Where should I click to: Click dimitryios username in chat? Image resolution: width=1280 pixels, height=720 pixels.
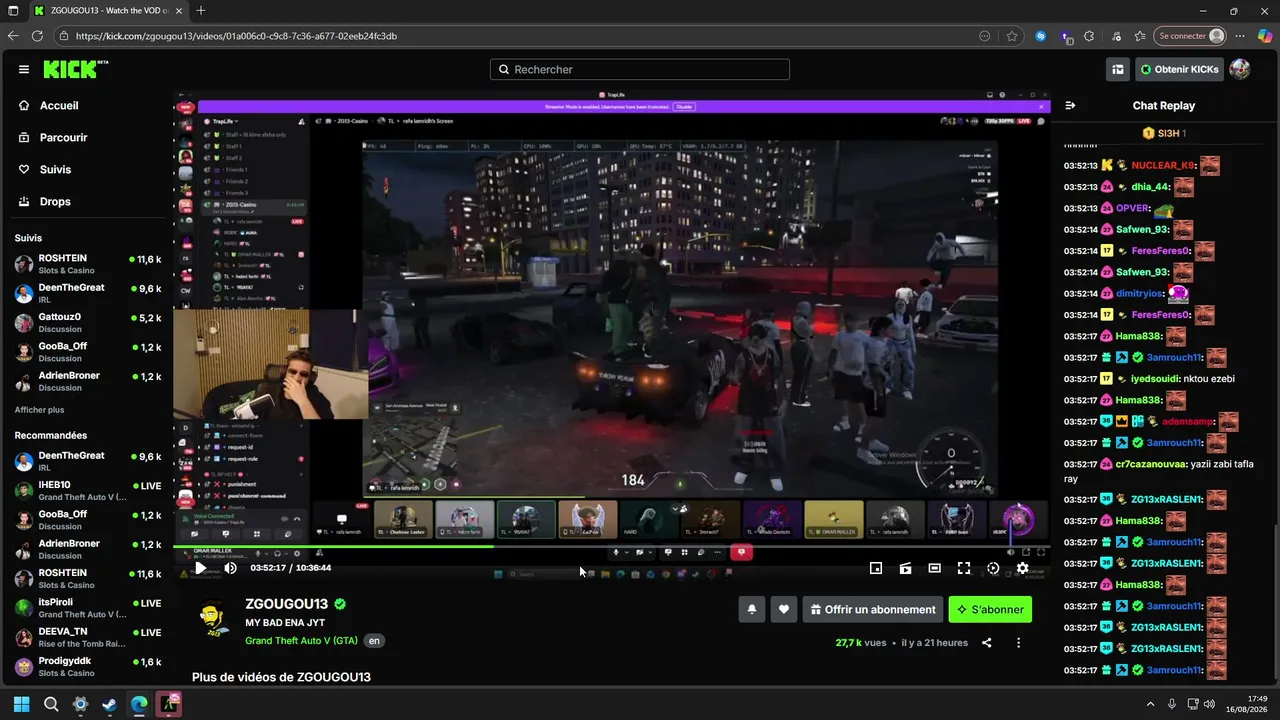coord(1140,294)
